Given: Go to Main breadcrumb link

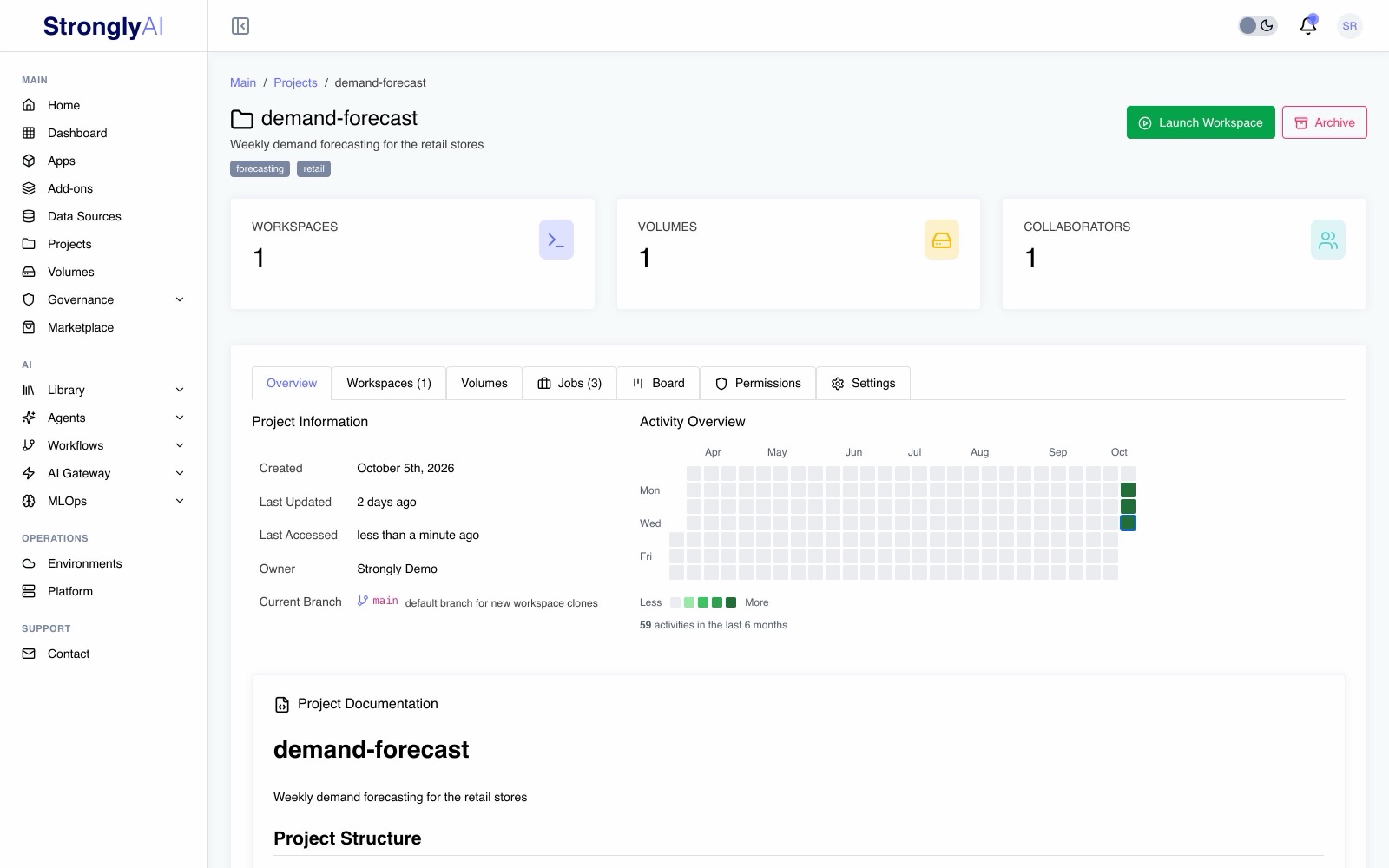Looking at the screenshot, I should click(243, 82).
